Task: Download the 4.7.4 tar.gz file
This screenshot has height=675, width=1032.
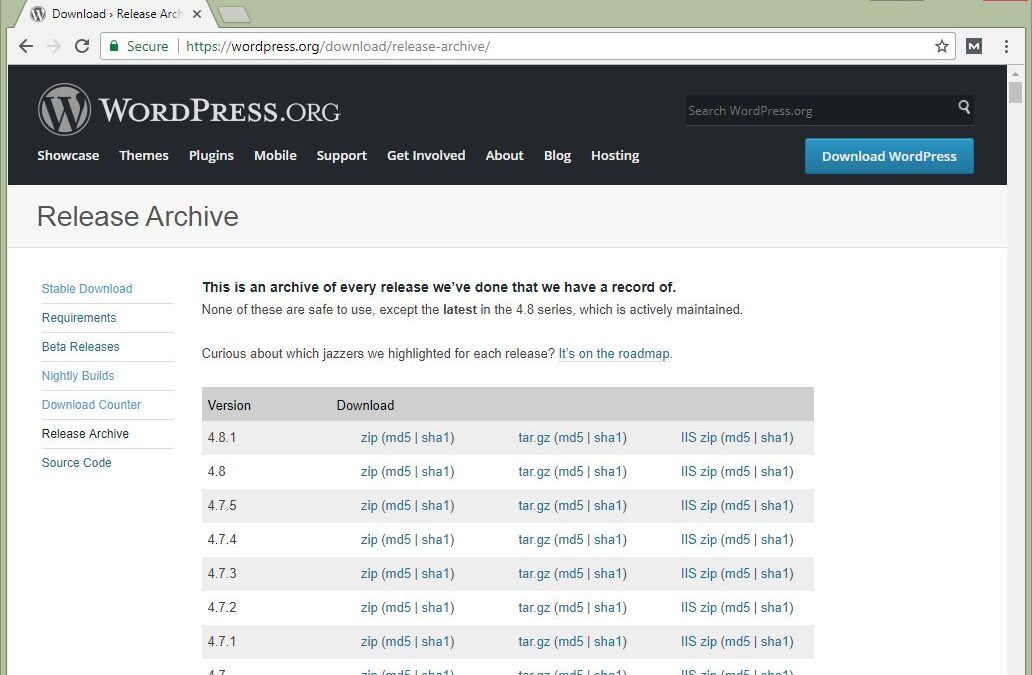Action: point(534,539)
